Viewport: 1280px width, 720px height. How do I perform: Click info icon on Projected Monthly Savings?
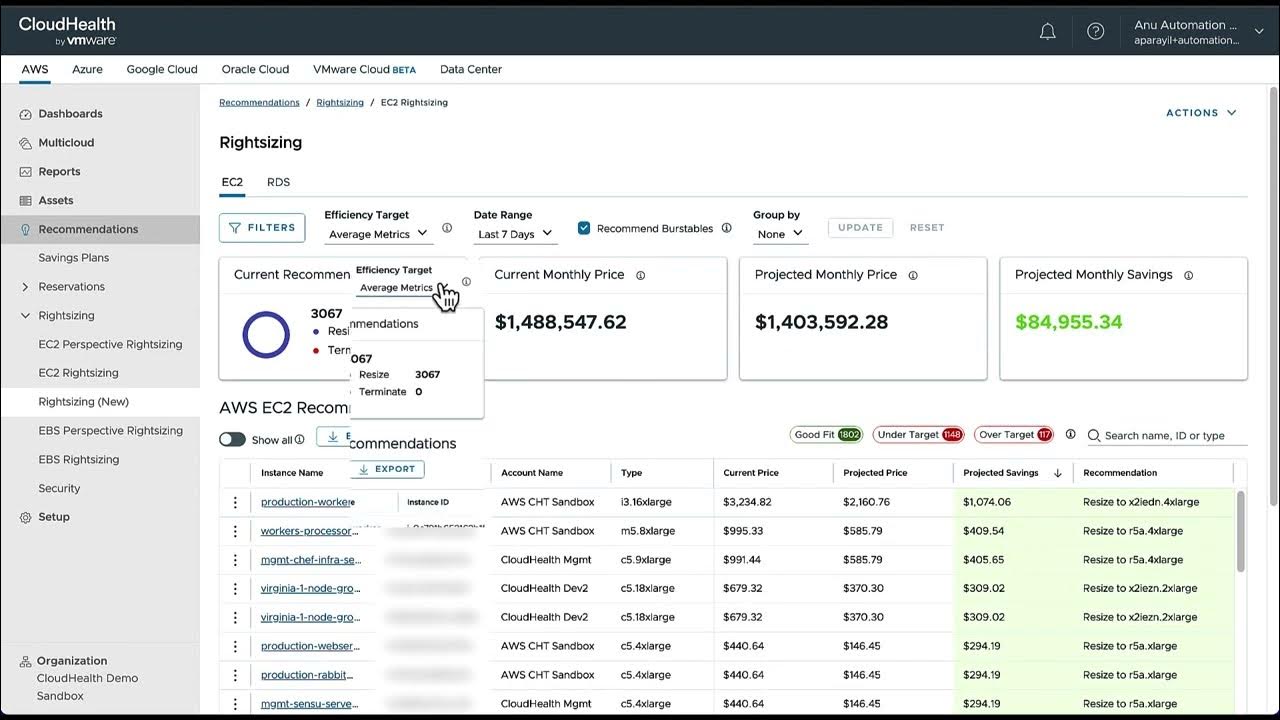[1189, 275]
